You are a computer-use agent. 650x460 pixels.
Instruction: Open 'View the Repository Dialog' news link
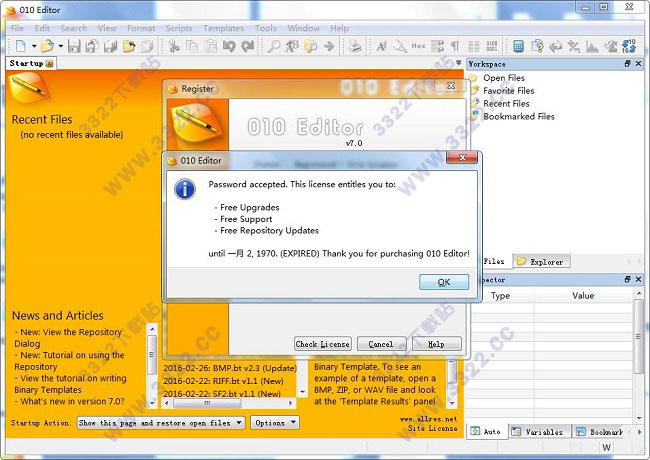tap(68, 338)
